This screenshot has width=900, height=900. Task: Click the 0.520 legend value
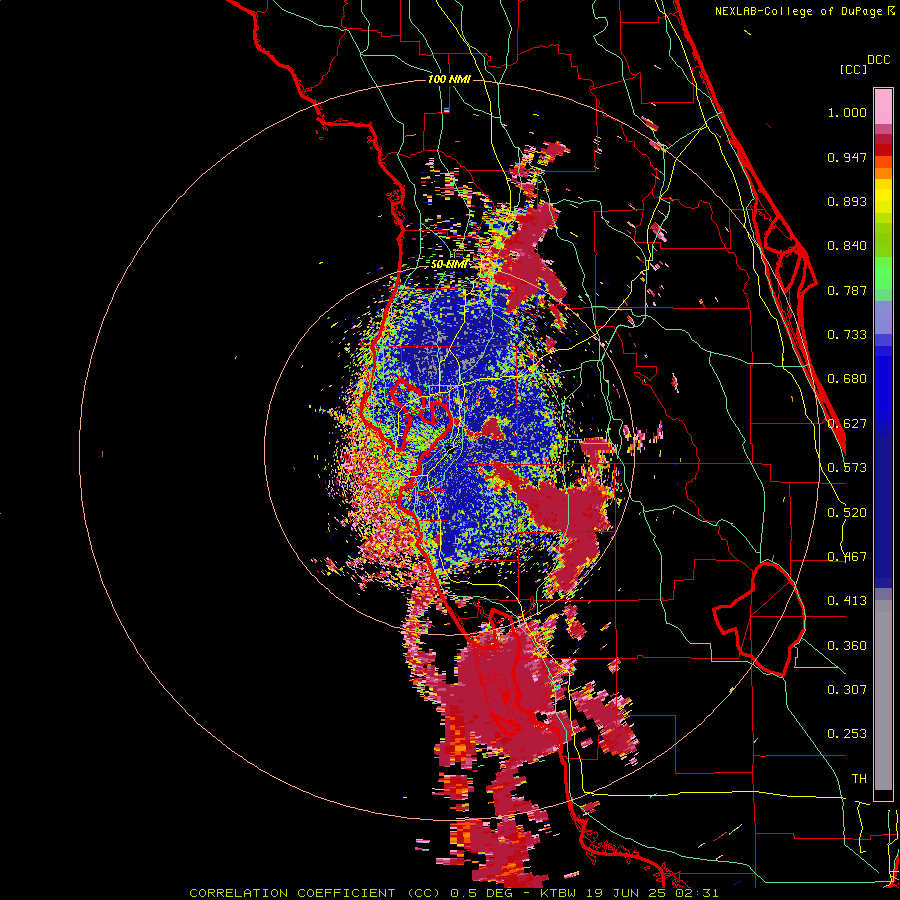coord(847,513)
